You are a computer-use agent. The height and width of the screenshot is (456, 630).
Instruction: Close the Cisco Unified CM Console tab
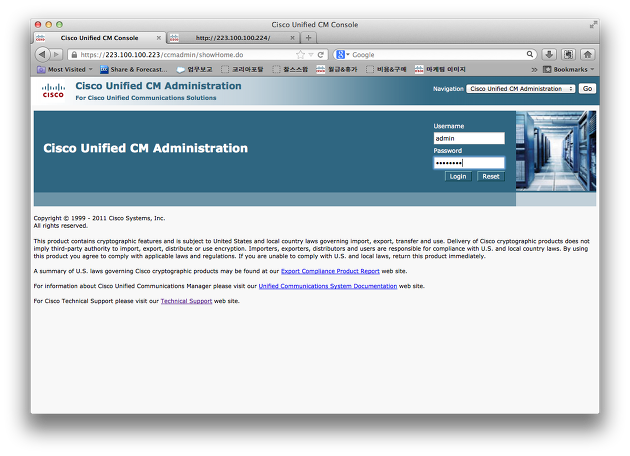click(159, 38)
